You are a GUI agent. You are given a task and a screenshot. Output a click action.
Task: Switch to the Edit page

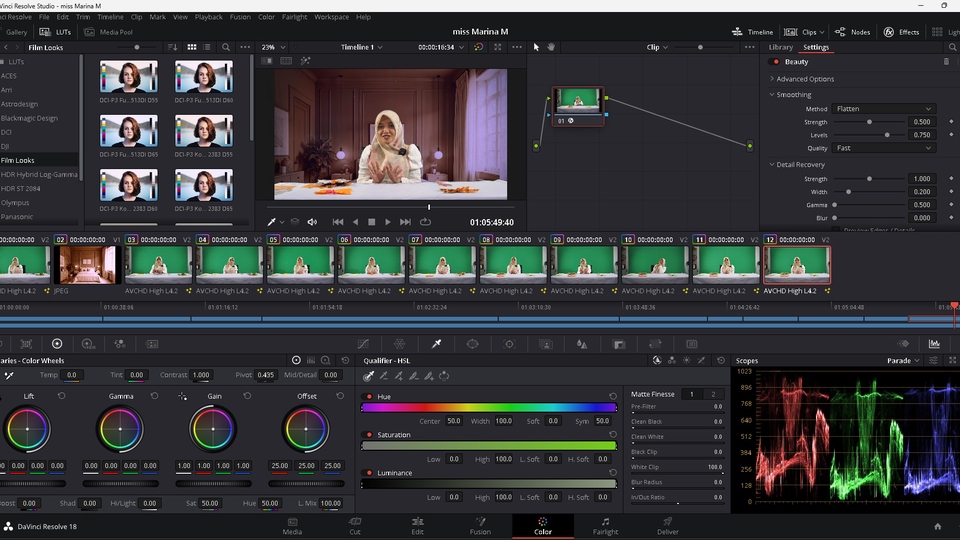[x=418, y=526]
